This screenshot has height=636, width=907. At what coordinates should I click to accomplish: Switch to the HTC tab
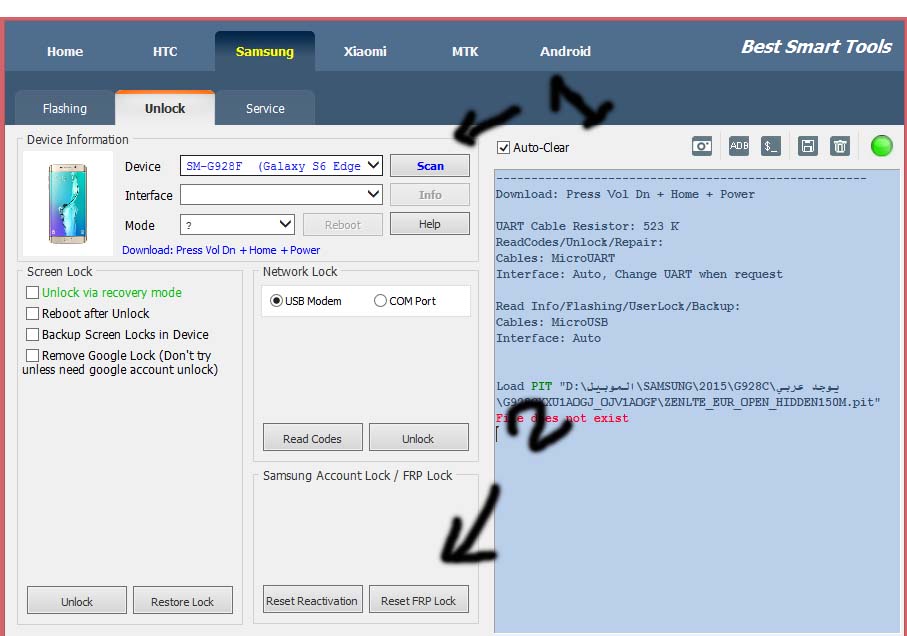pyautogui.click(x=165, y=51)
